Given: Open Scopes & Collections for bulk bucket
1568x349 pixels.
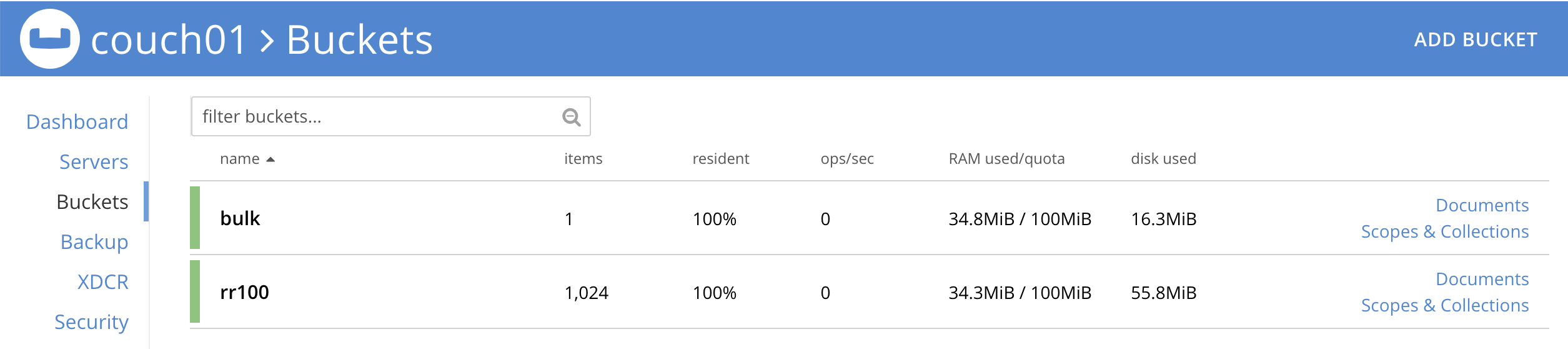Looking at the screenshot, I should (1444, 231).
